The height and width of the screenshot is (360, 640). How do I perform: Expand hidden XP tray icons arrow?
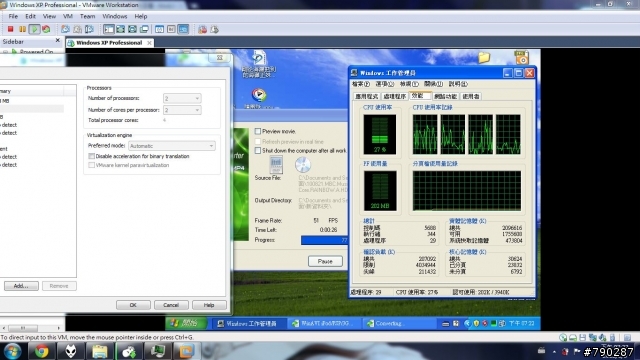coord(467,323)
